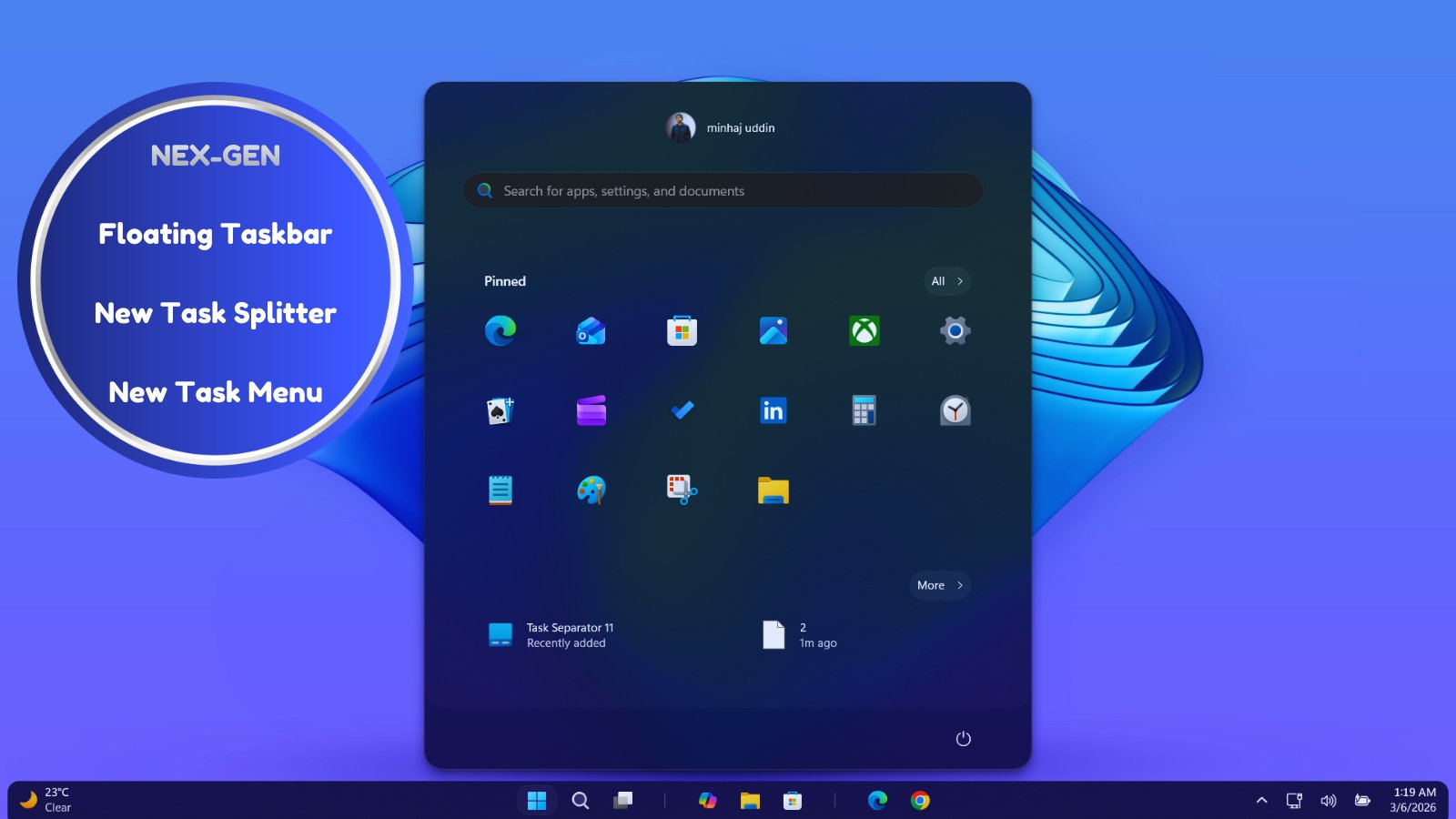
Task: Launch Outlook from the Pinned apps
Action: point(591,330)
